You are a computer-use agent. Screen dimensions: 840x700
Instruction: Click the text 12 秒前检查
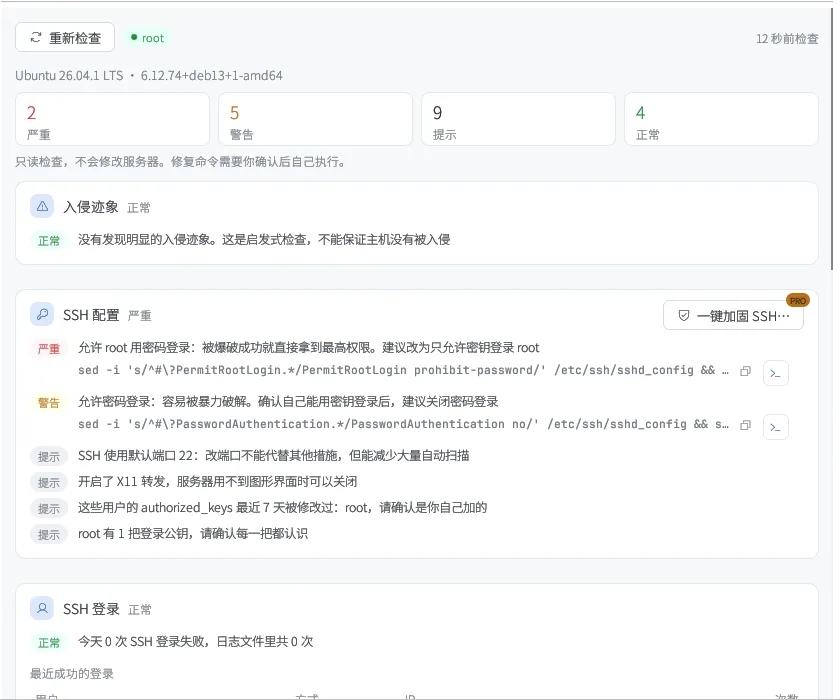(787, 39)
